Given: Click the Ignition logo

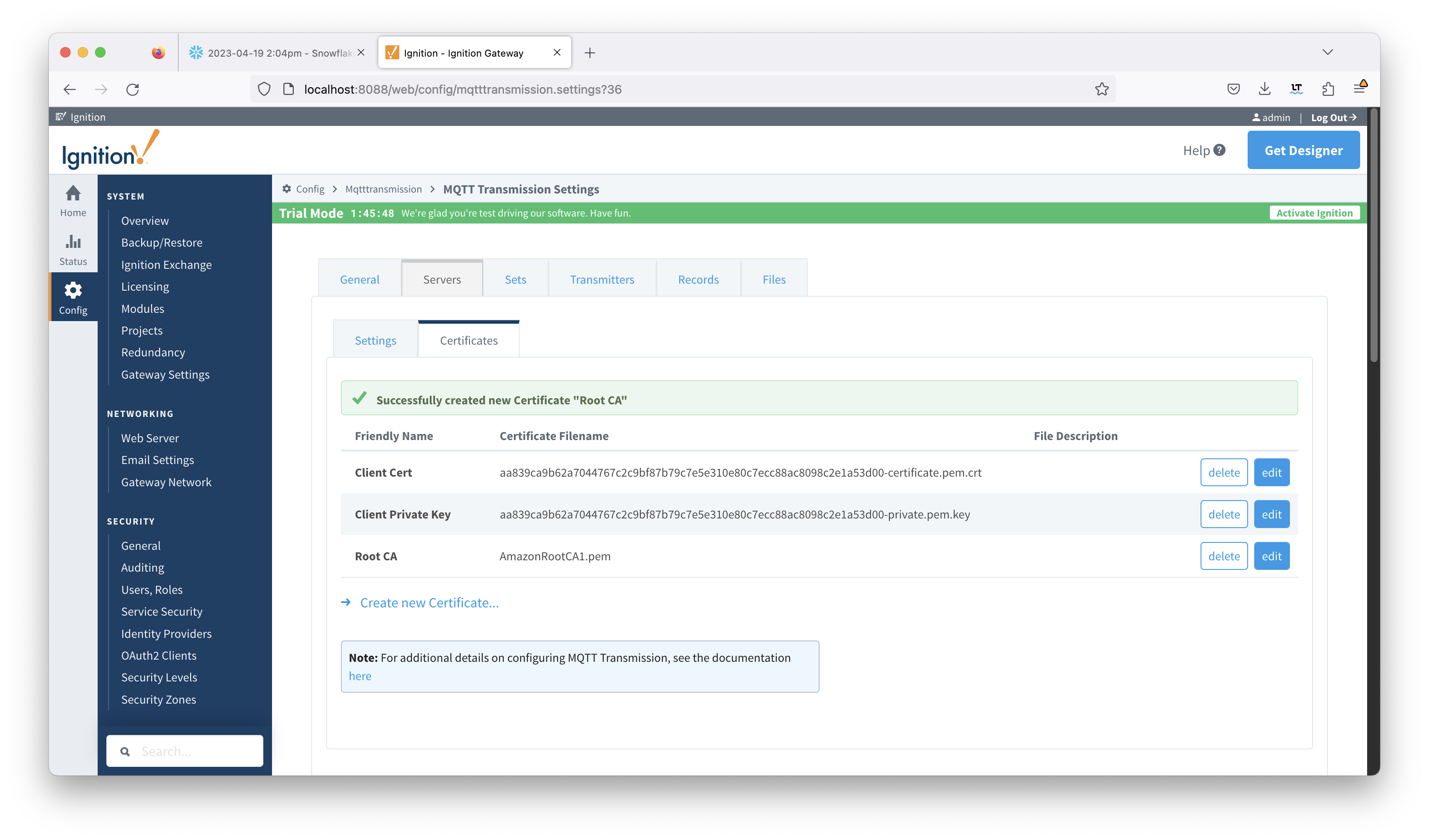Looking at the screenshot, I should (111, 150).
